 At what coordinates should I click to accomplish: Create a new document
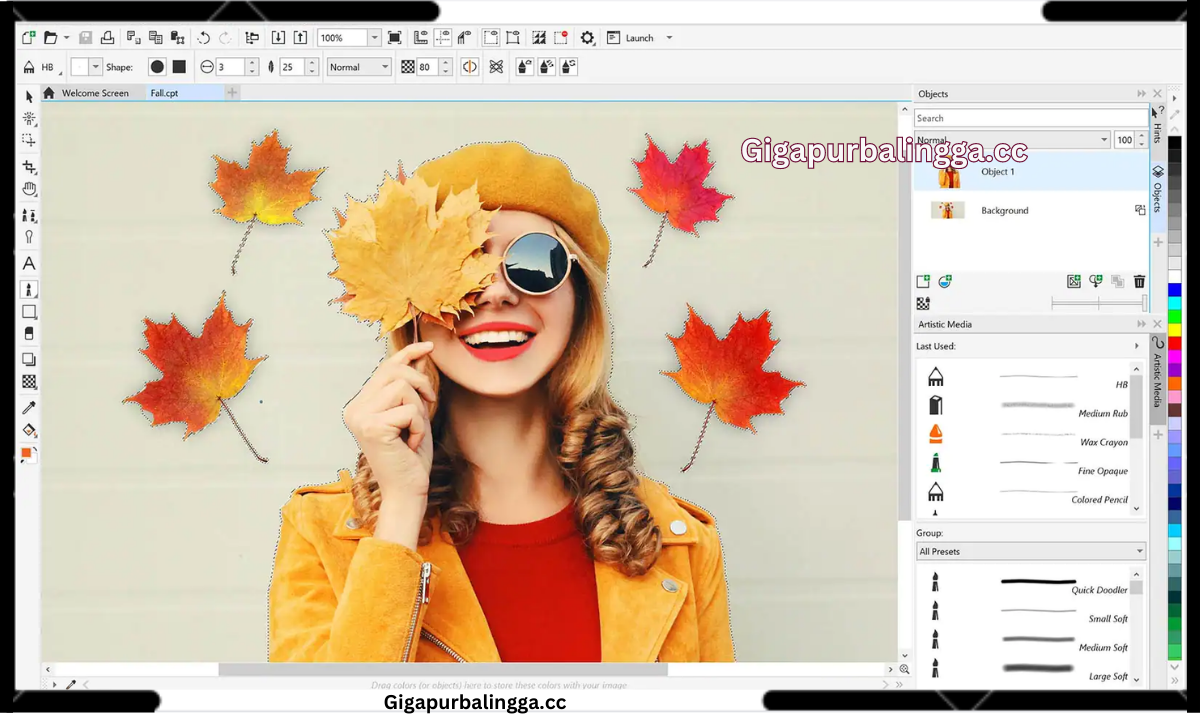click(28, 38)
